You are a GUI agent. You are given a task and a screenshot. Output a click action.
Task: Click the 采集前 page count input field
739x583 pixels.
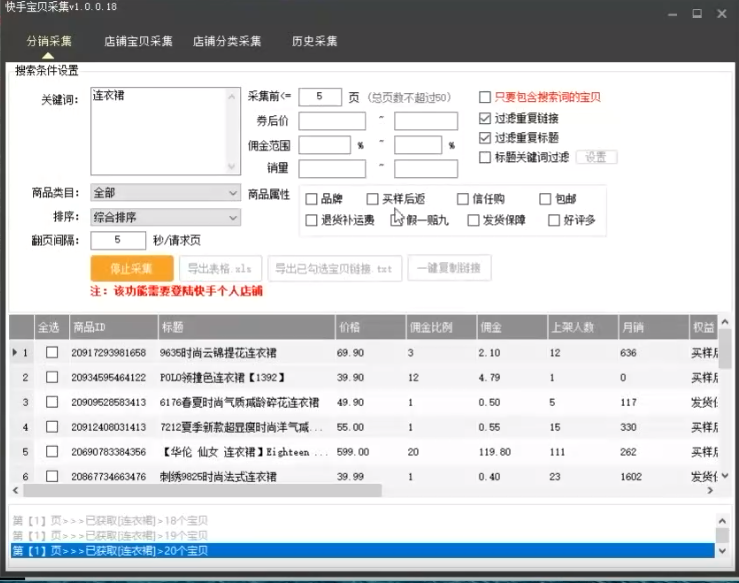[320, 97]
